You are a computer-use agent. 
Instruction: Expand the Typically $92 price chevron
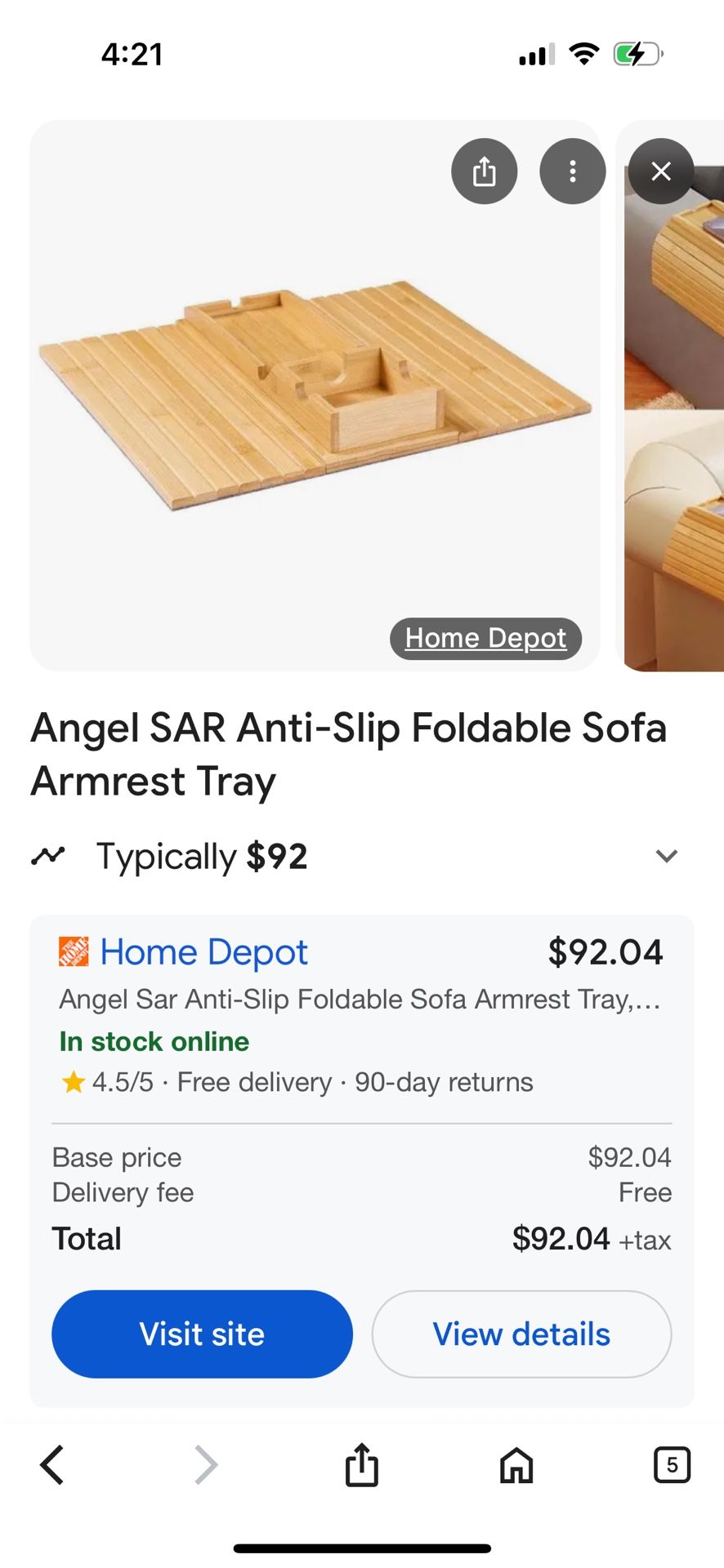click(x=667, y=856)
